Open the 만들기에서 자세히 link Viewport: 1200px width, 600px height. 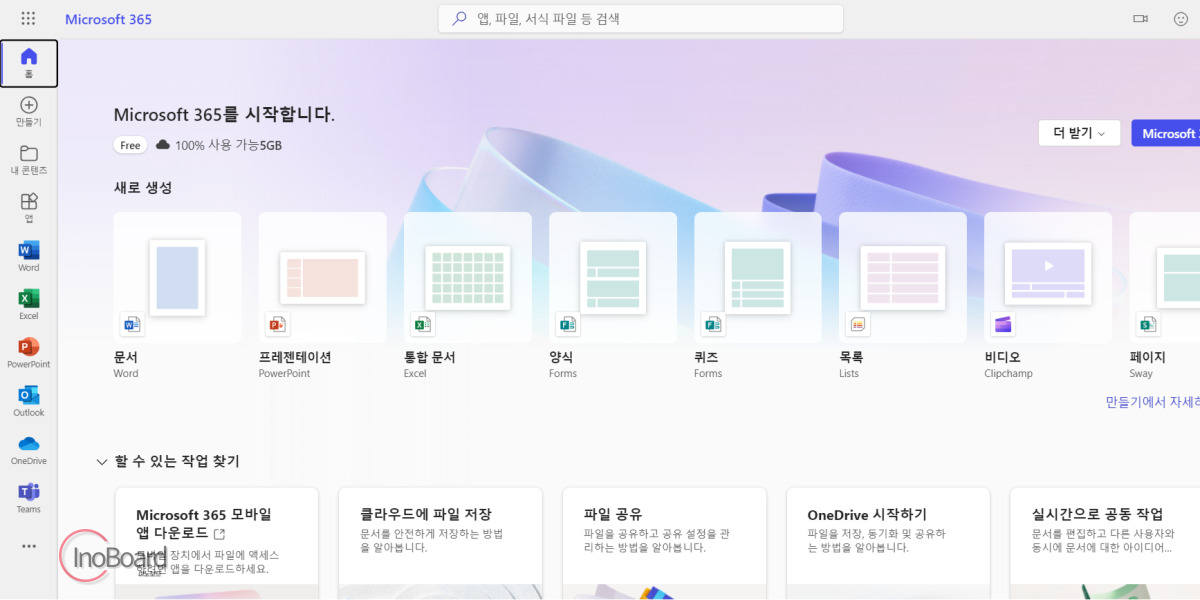click(1152, 402)
